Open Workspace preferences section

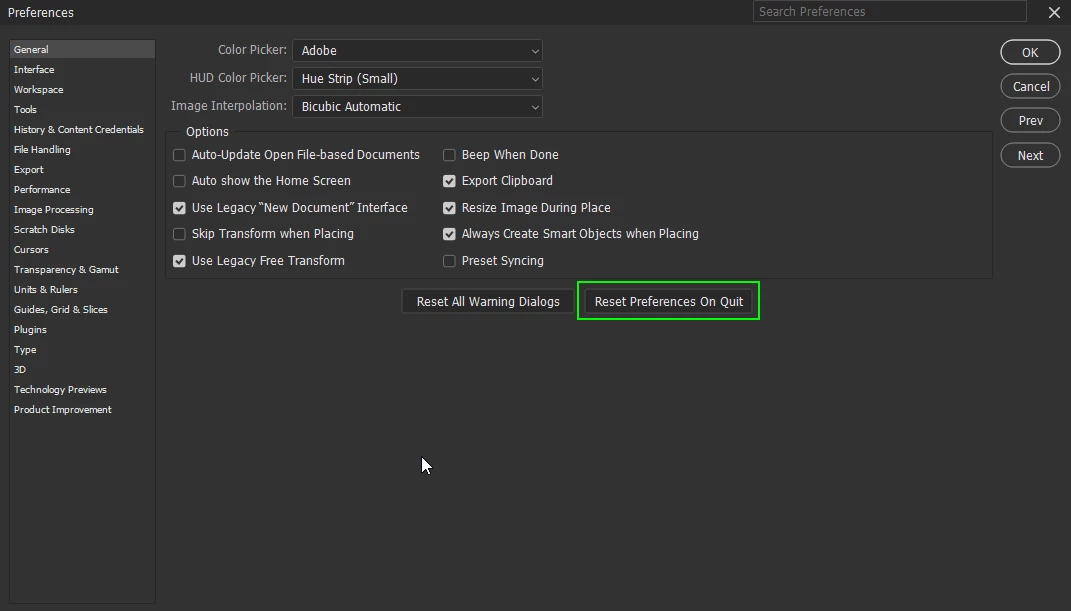pos(82,89)
